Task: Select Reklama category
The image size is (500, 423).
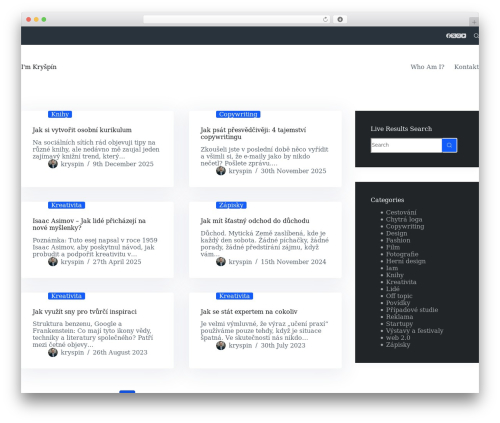Action: (399, 317)
